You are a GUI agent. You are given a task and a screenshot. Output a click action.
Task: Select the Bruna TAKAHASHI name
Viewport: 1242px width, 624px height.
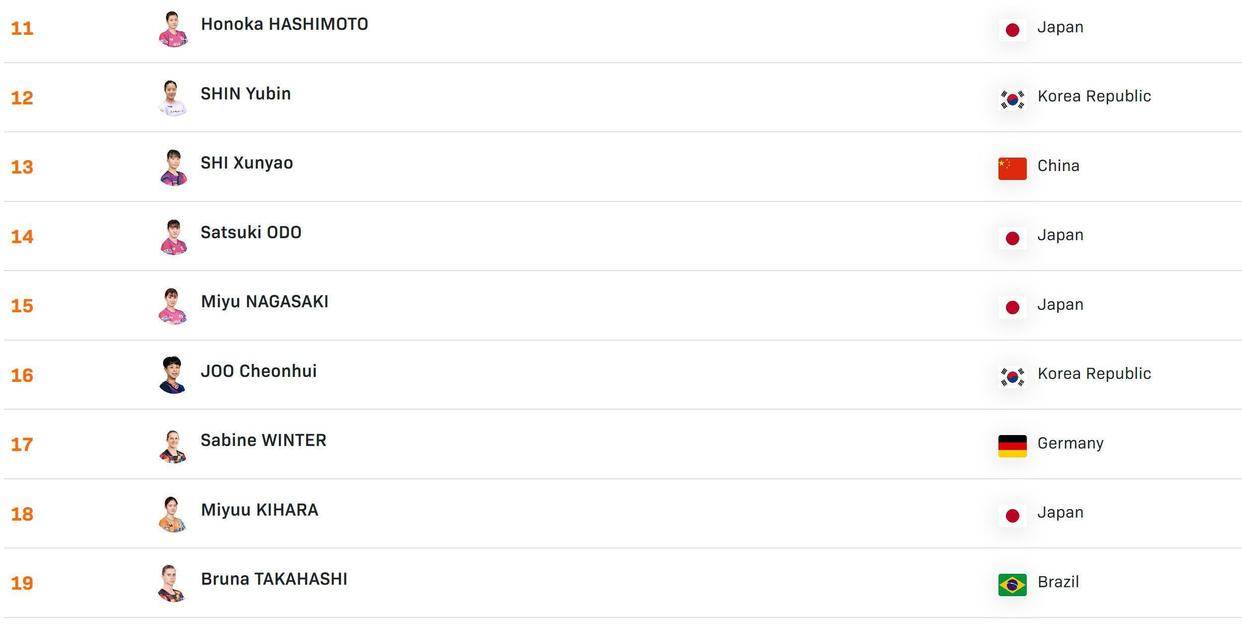click(x=274, y=579)
